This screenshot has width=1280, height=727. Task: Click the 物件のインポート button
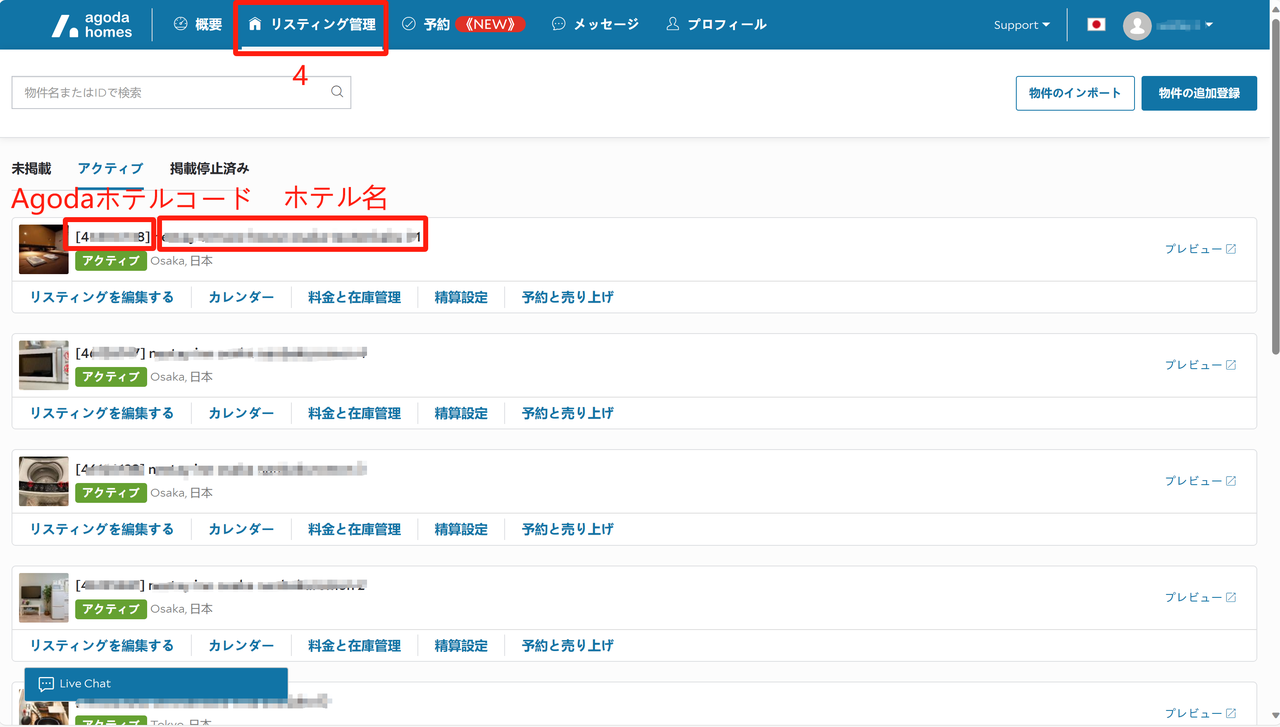pyautogui.click(x=1075, y=93)
